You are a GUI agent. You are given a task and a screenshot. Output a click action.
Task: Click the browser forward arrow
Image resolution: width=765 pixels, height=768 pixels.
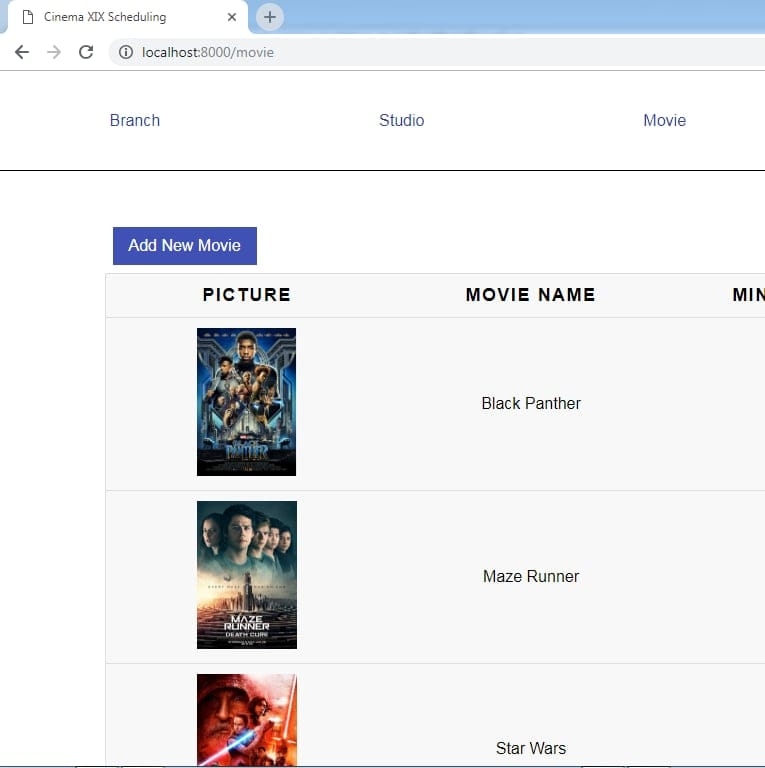(x=54, y=52)
